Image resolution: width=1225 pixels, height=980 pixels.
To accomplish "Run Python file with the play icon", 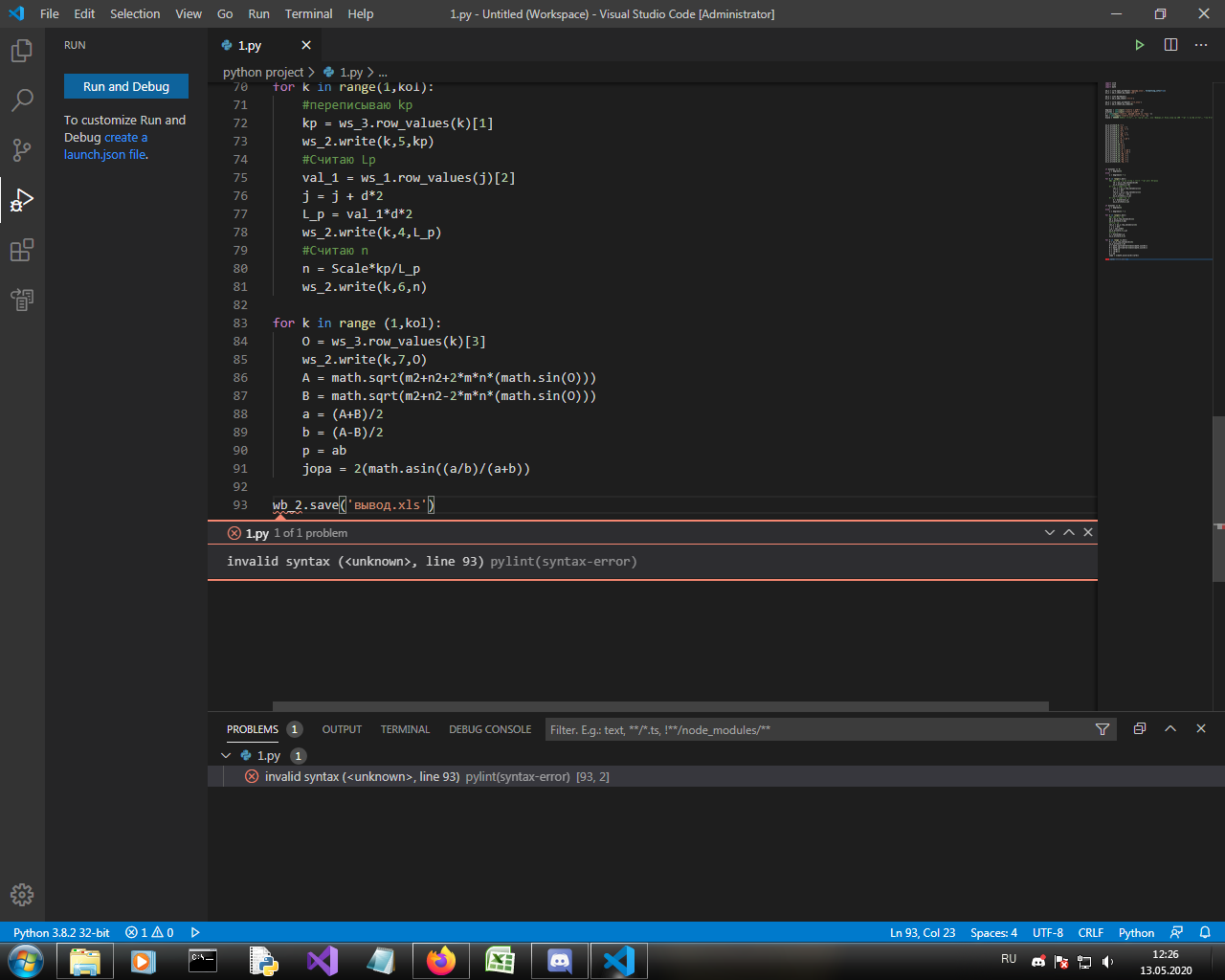I will click(1140, 45).
